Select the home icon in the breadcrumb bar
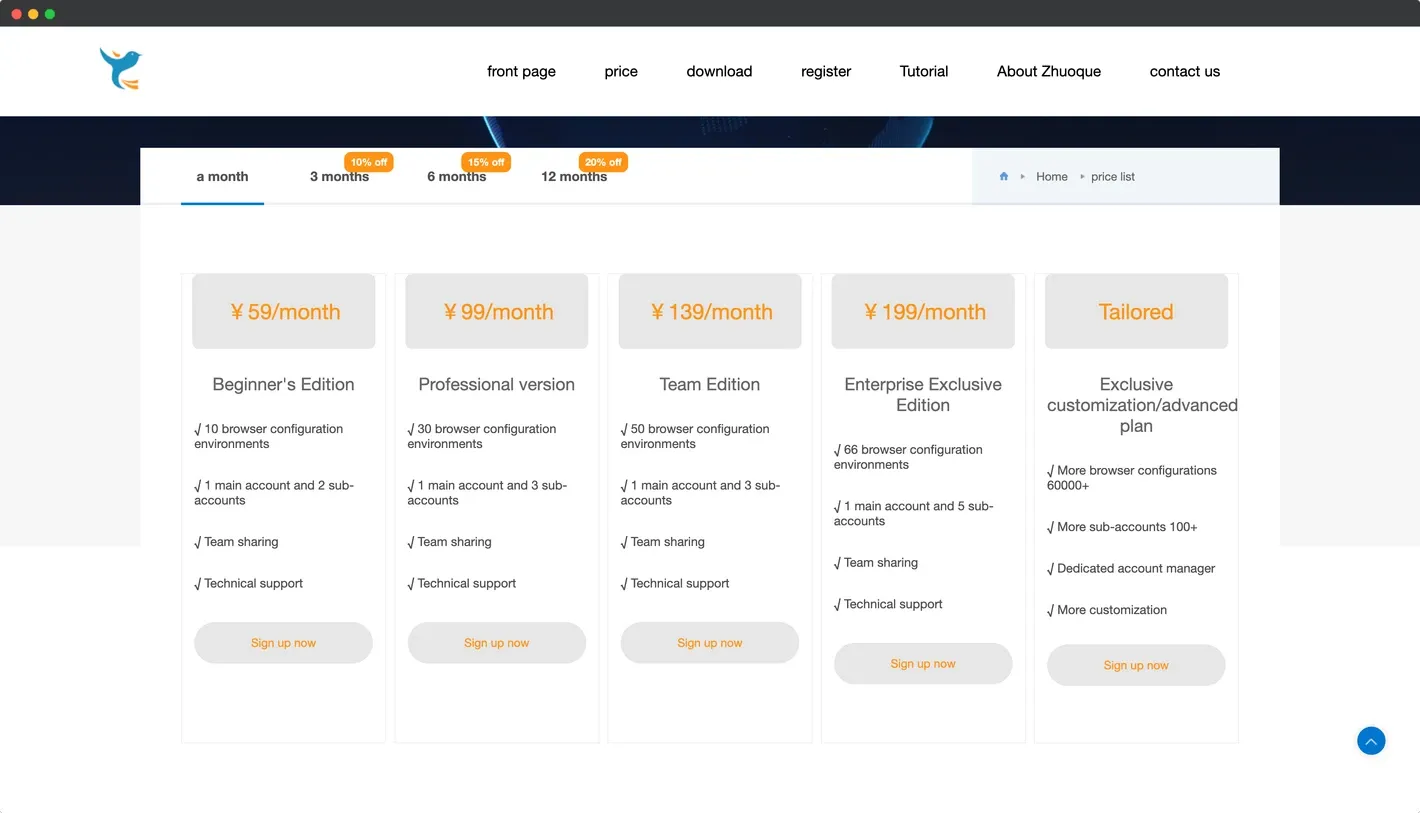This screenshot has height=813, width=1420. [1003, 176]
